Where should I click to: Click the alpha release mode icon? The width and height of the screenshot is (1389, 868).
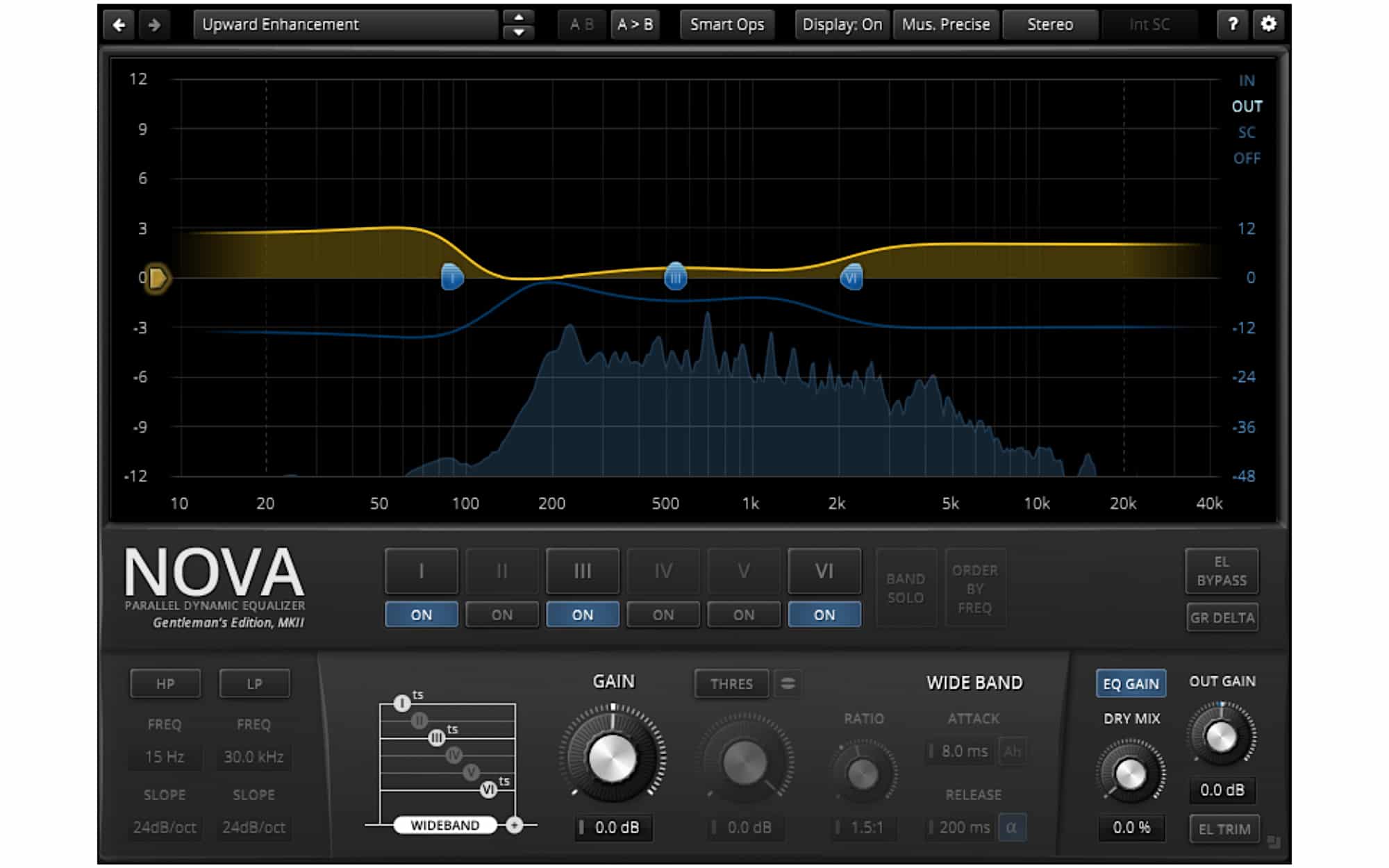pyautogui.click(x=1011, y=827)
